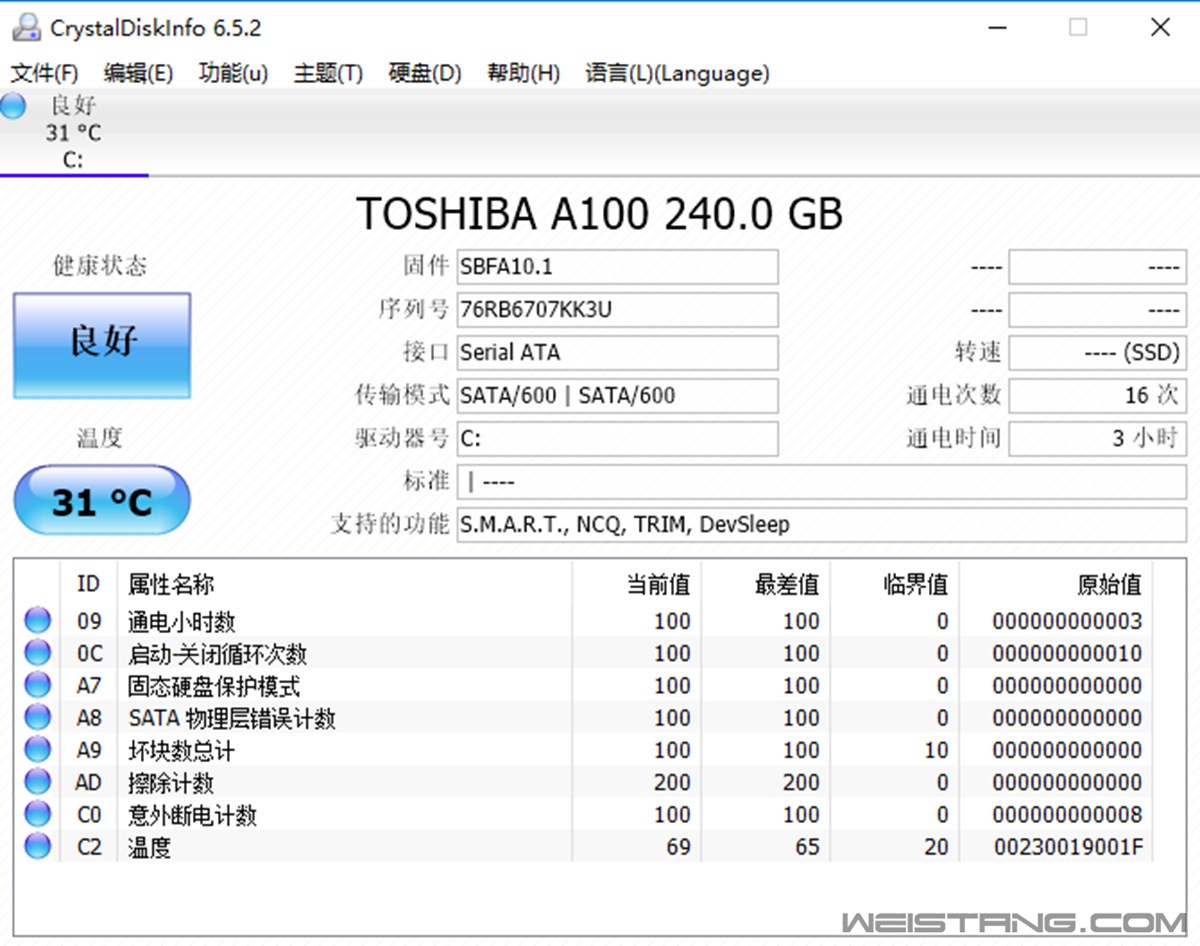Open the 功能(u) menu
This screenshot has width=1200, height=946.
coord(233,73)
